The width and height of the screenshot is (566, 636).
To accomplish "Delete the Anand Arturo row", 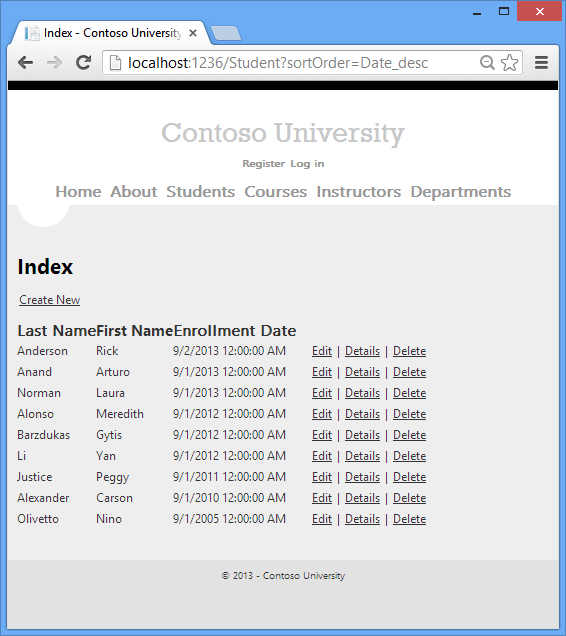I will pos(409,372).
